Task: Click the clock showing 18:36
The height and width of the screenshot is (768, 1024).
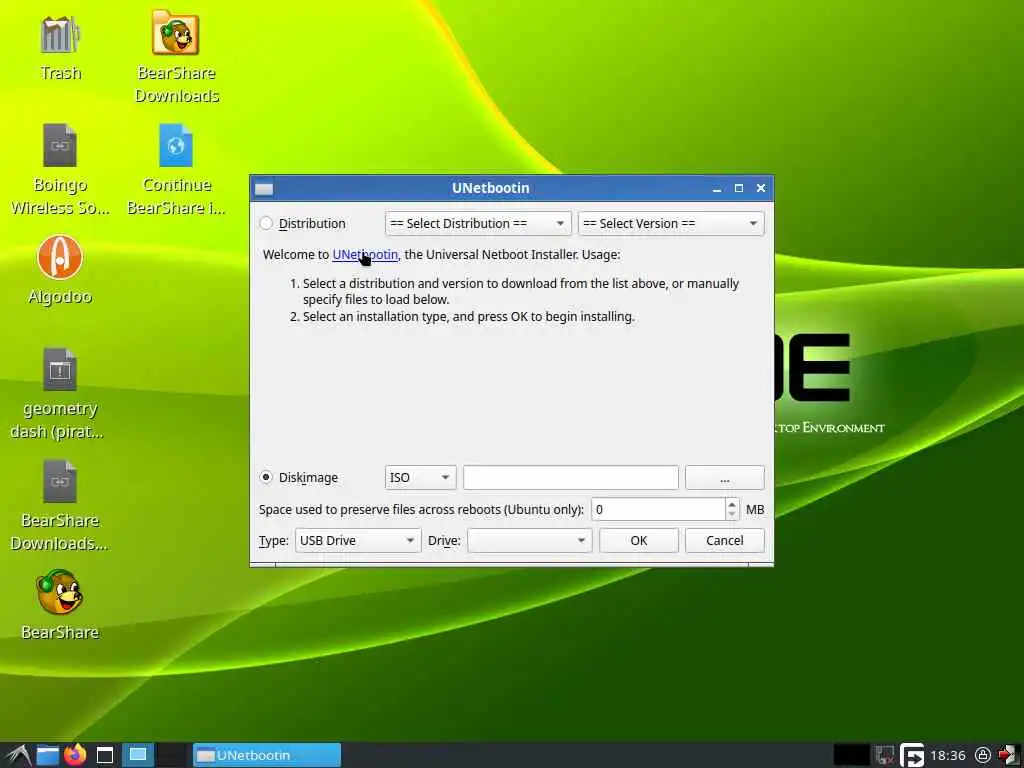Action: pos(948,756)
